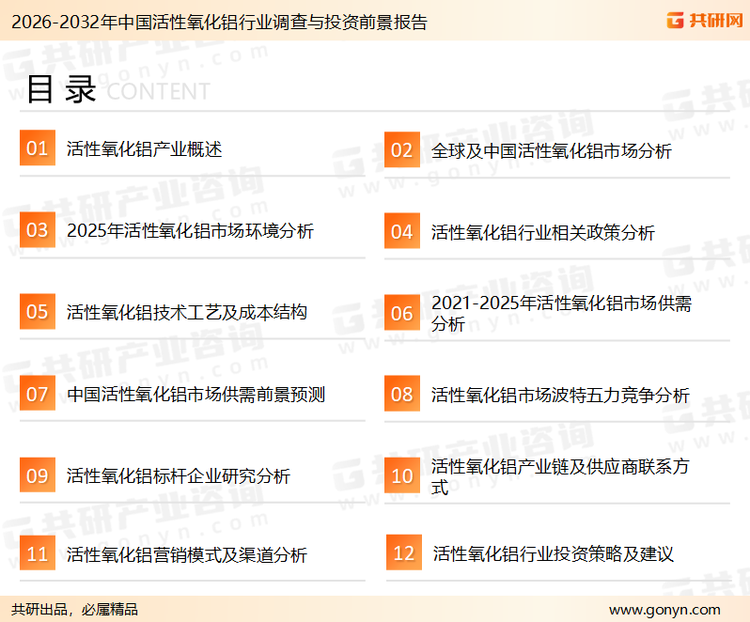Viewport: 750px width, 622px height.
Task: Select chapter 活性氧化铝行业投资策略及建议
Action: [553, 554]
